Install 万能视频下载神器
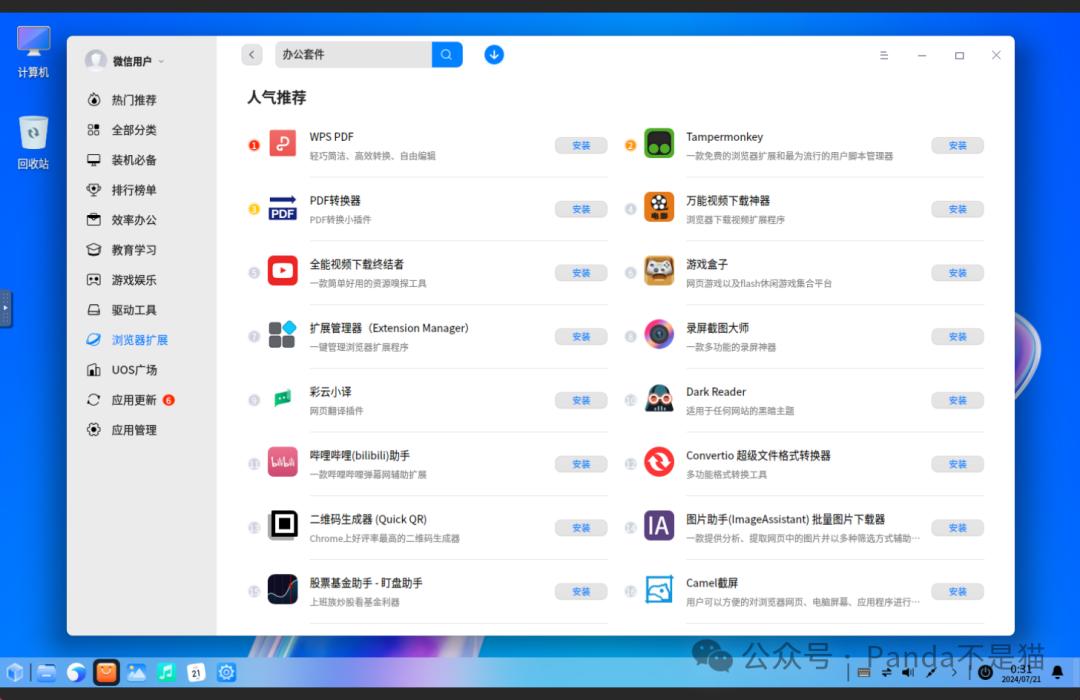 pos(957,209)
